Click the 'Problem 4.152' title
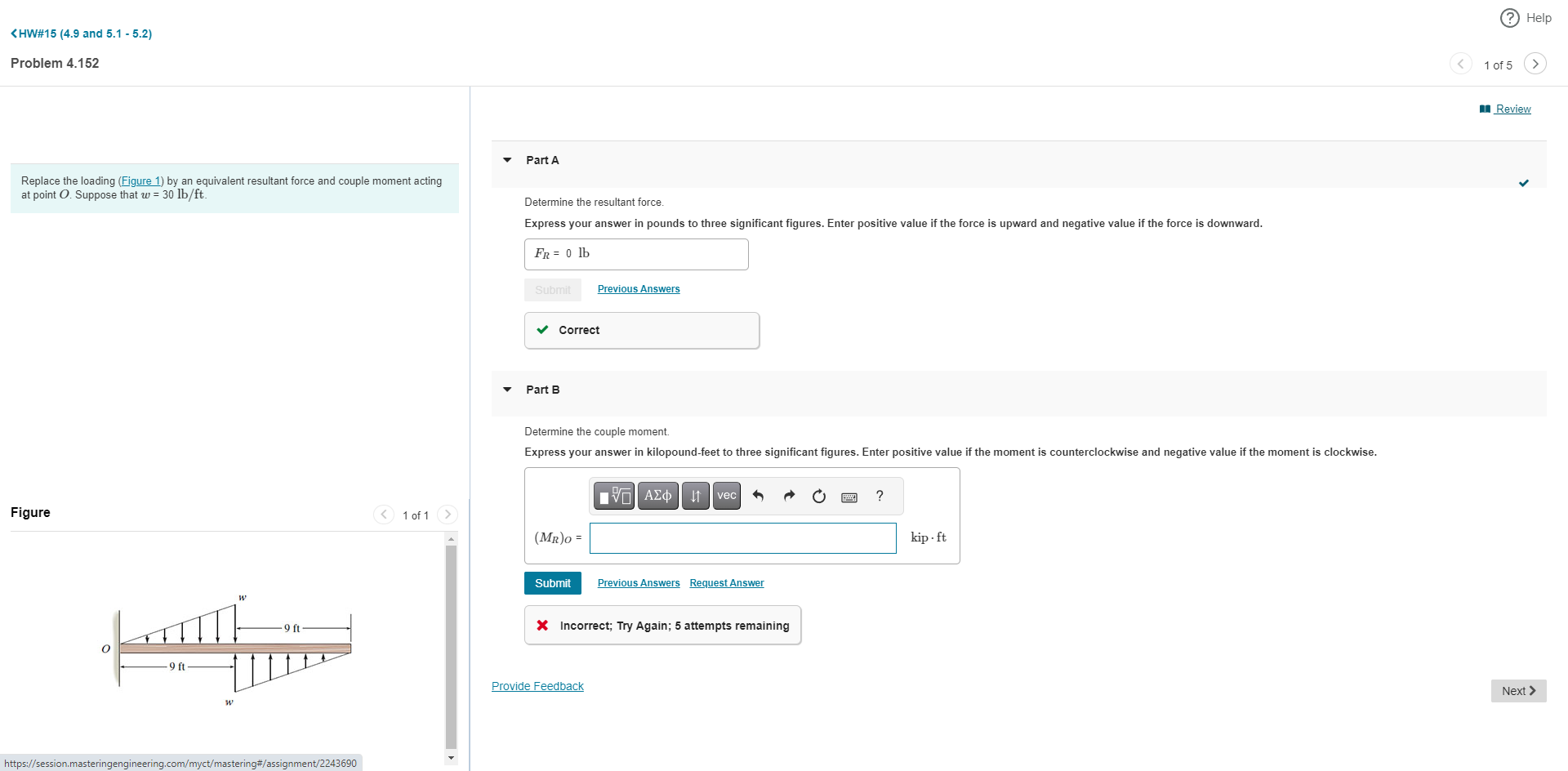 pos(55,64)
